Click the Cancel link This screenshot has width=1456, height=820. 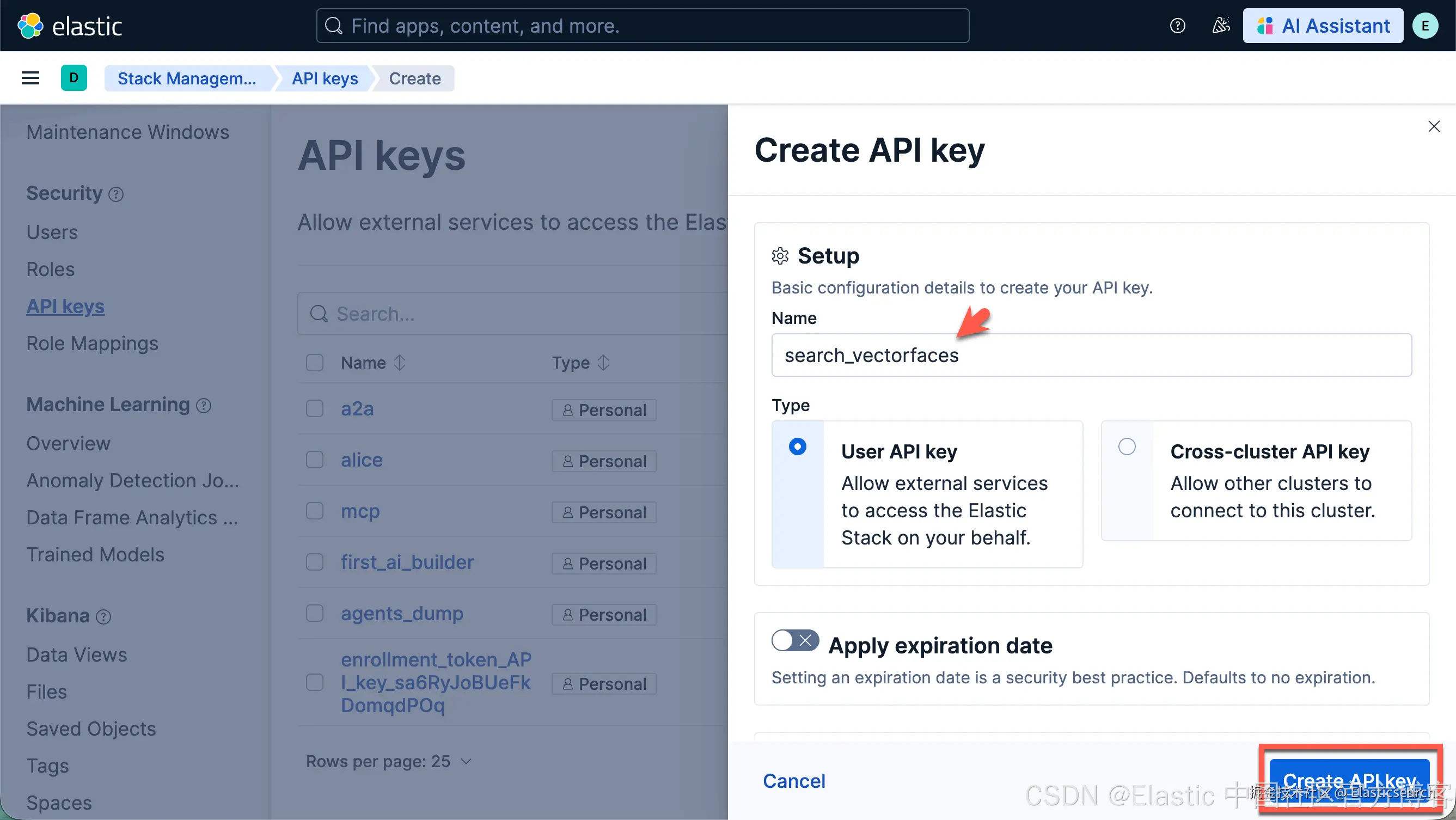pyautogui.click(x=794, y=781)
